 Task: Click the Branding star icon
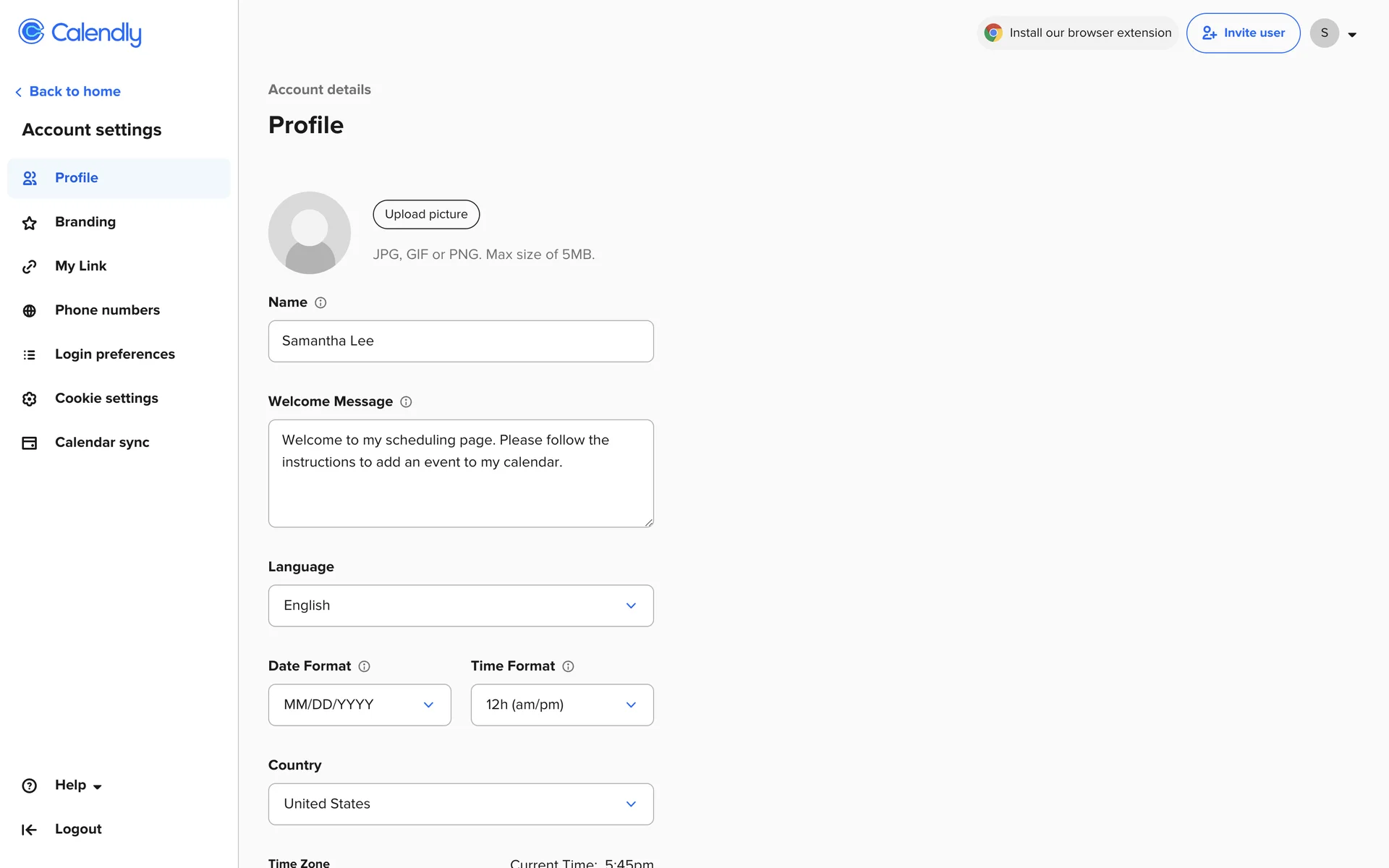[30, 223]
